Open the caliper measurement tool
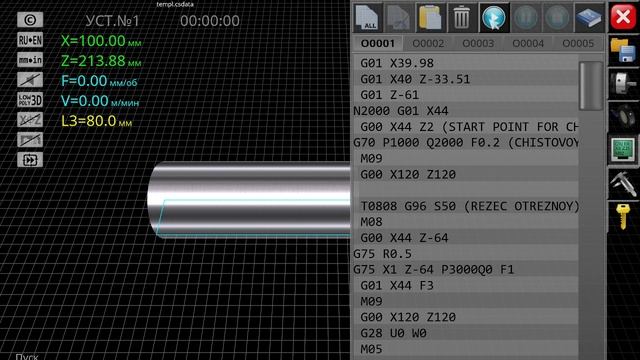 click(623, 183)
